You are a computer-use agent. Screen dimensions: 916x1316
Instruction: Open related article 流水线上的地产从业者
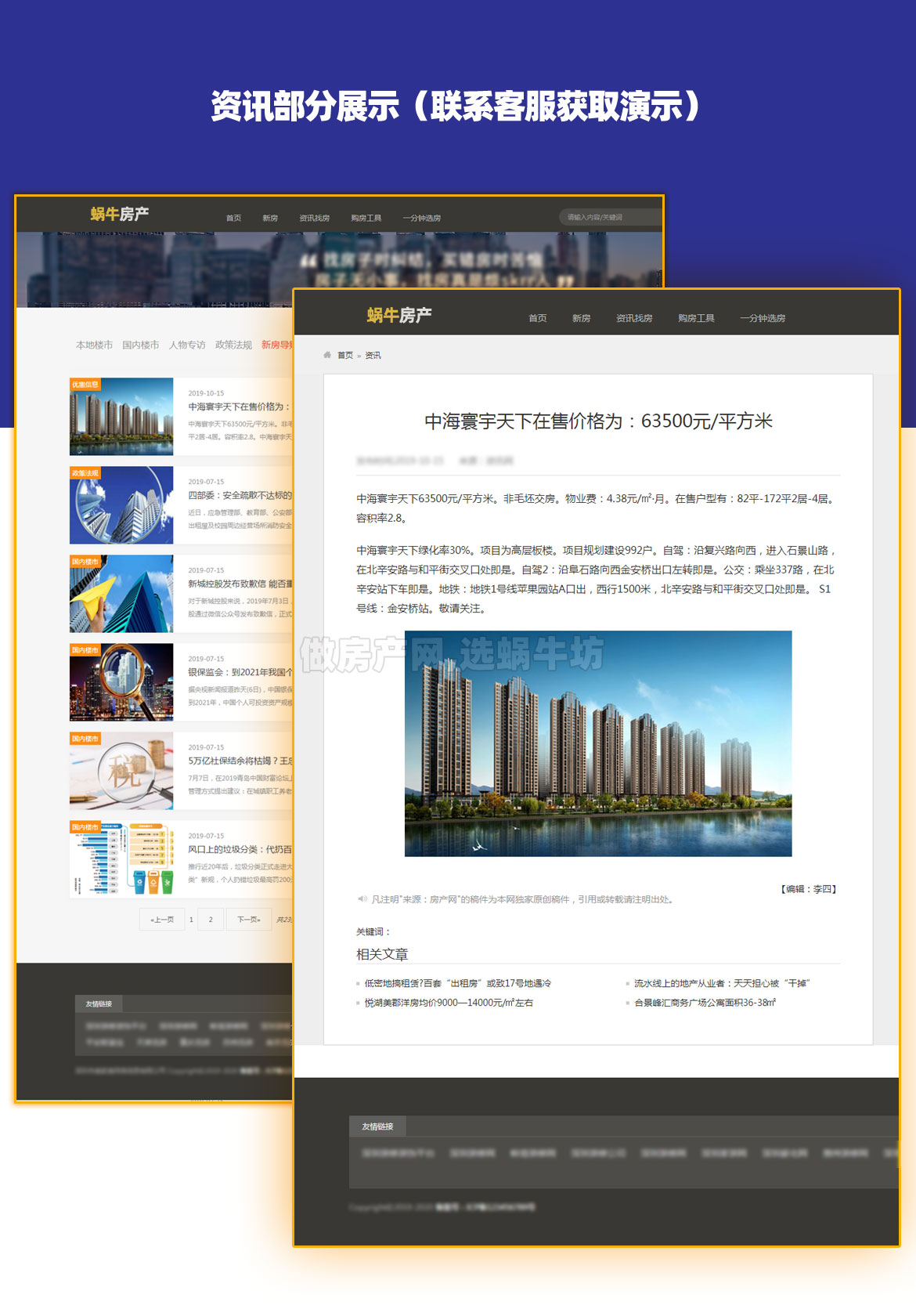722,983
